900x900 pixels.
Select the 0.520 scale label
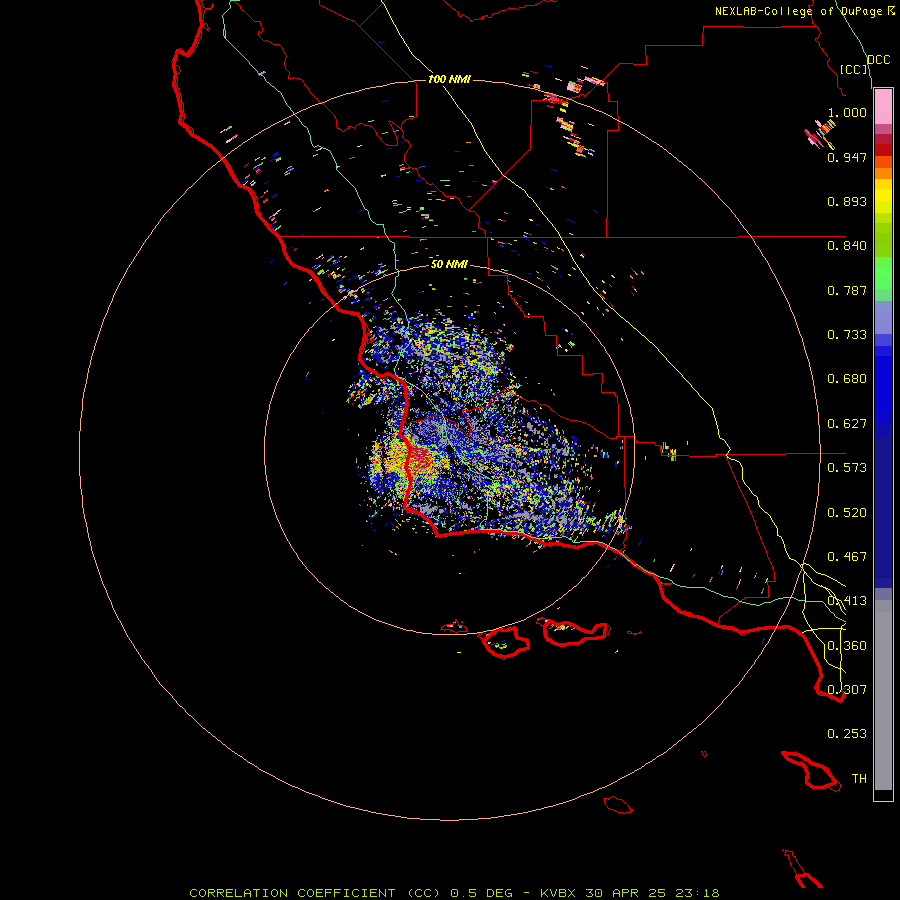click(x=847, y=513)
